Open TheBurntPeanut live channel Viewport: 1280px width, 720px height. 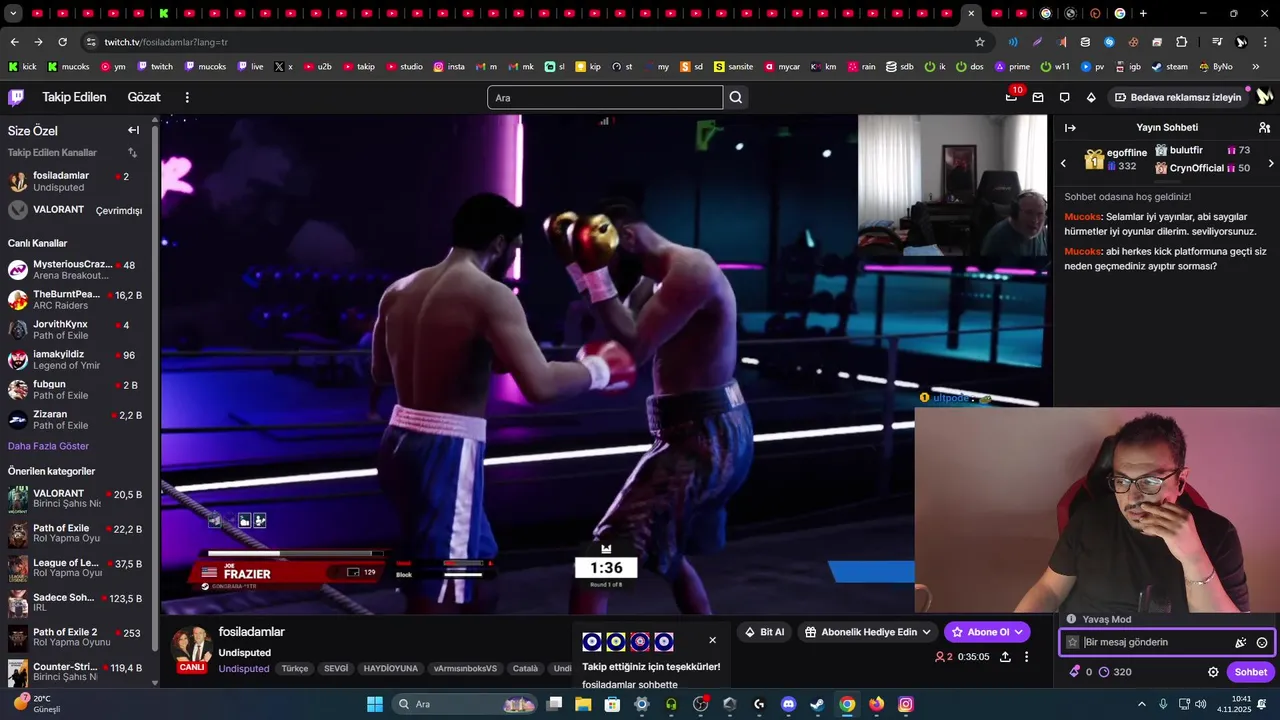tap(78, 300)
